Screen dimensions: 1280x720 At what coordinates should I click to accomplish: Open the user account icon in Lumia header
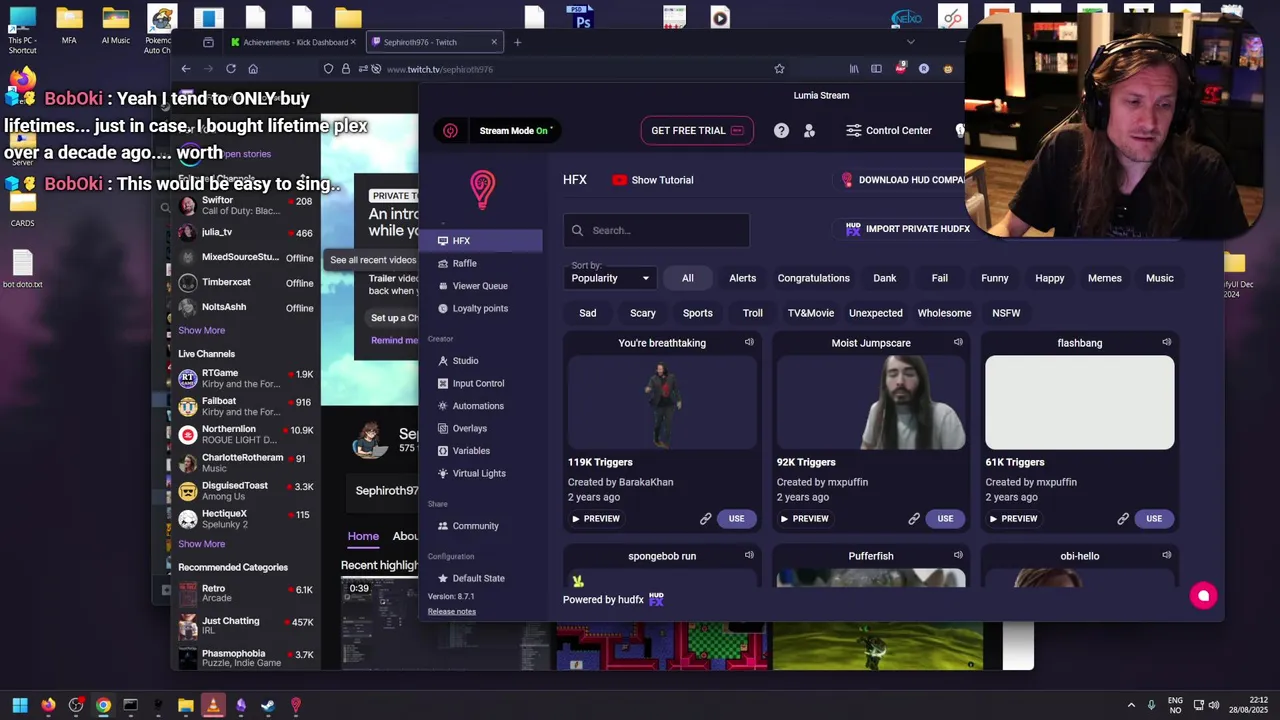809,131
